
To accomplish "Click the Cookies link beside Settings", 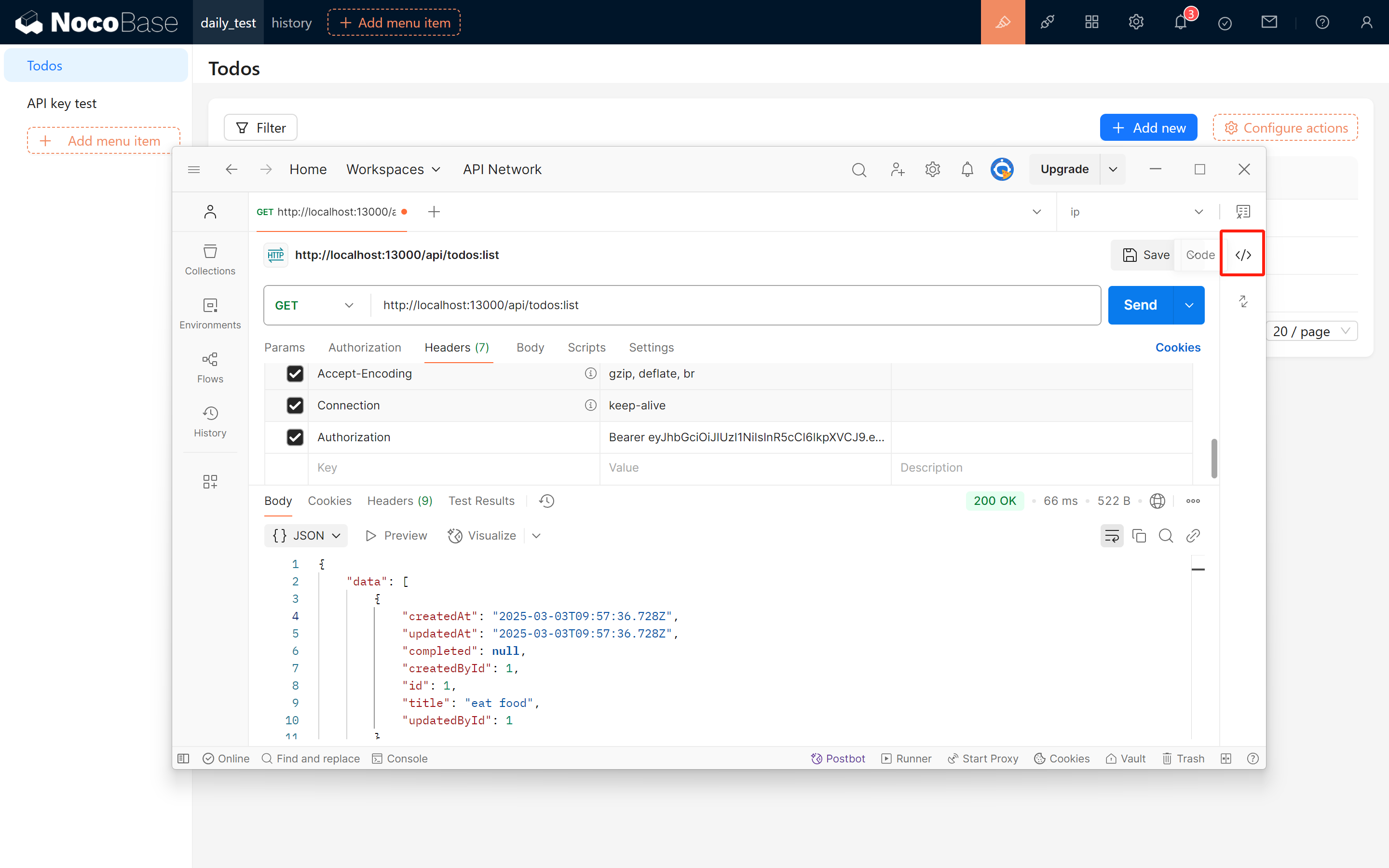I will coord(1177,347).
